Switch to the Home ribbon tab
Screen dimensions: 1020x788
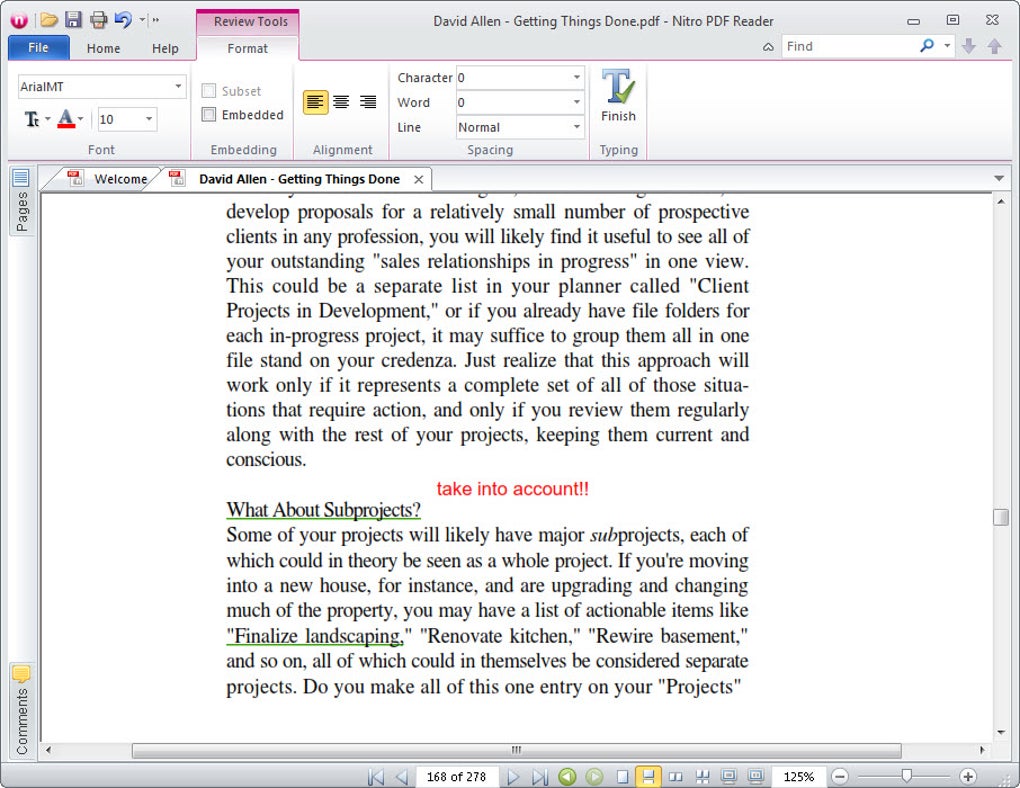[x=103, y=48]
